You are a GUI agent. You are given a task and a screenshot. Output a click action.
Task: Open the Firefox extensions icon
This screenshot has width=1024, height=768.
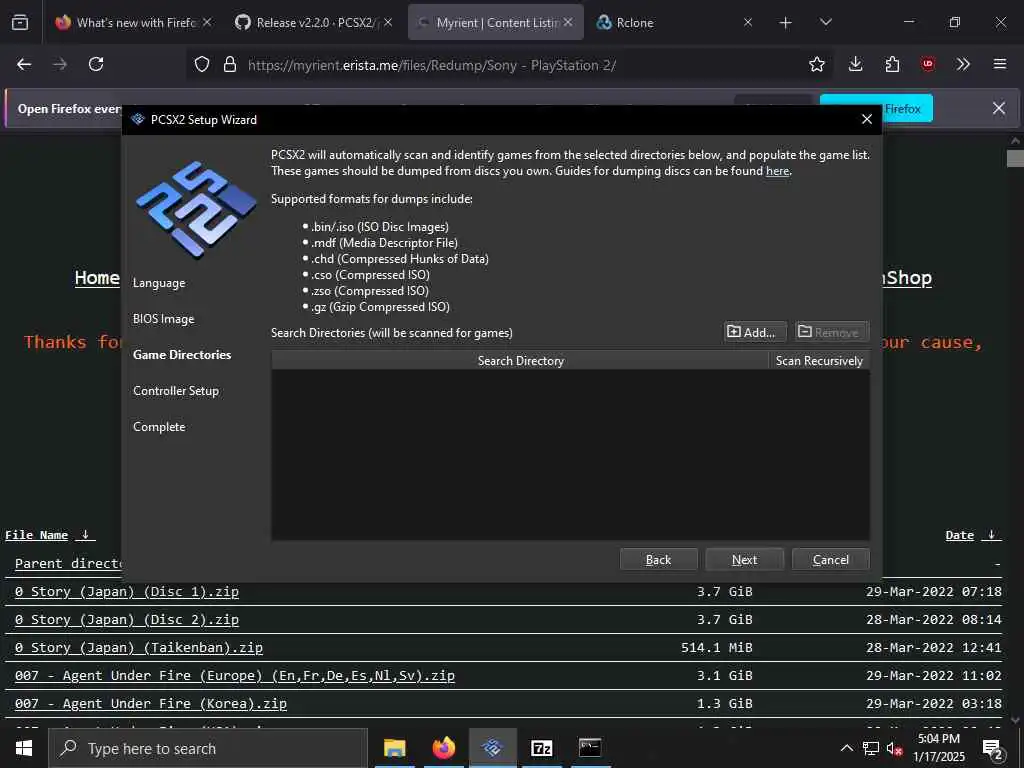(892, 64)
